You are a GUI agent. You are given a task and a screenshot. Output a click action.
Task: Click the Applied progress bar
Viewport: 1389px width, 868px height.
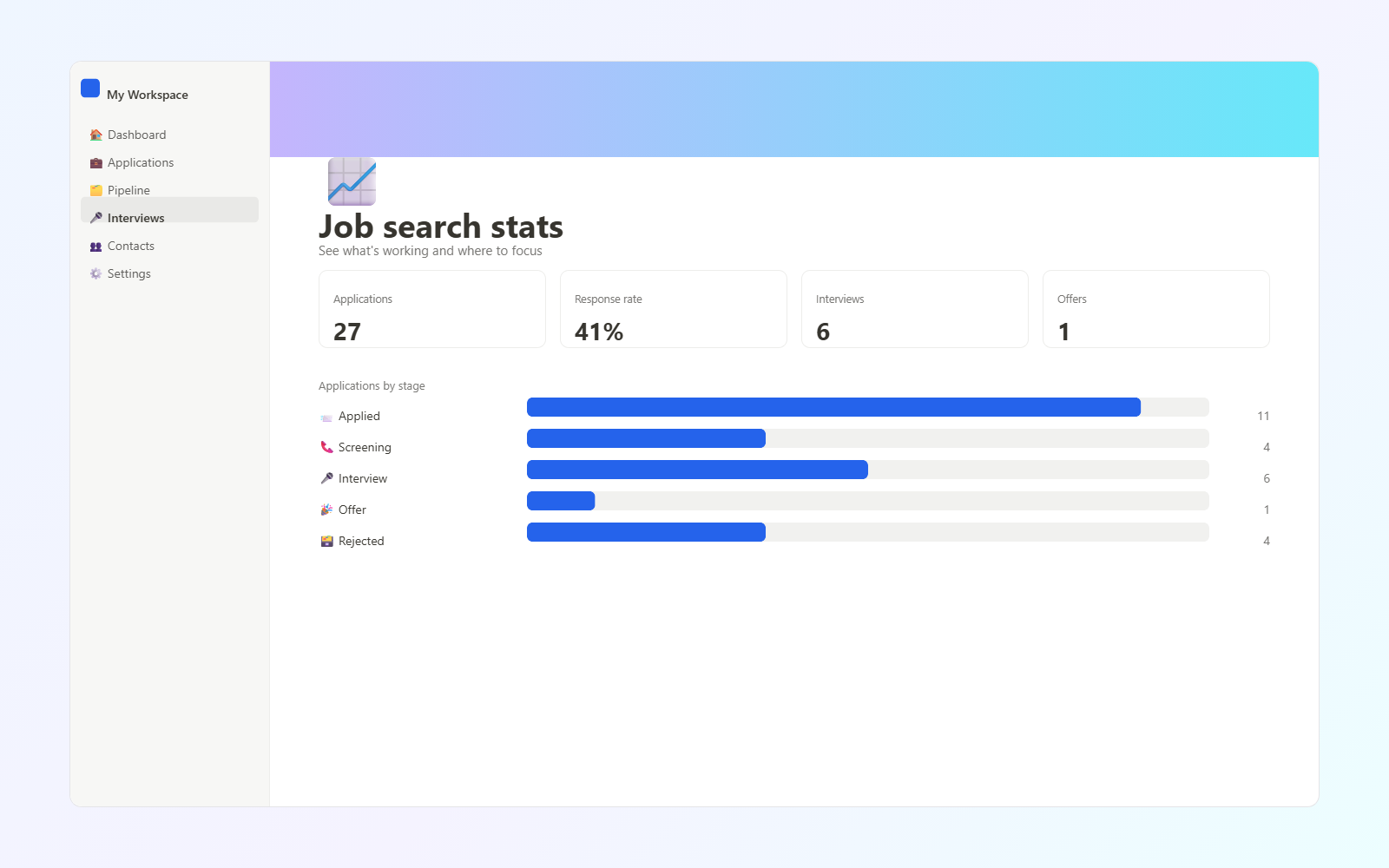click(x=868, y=407)
